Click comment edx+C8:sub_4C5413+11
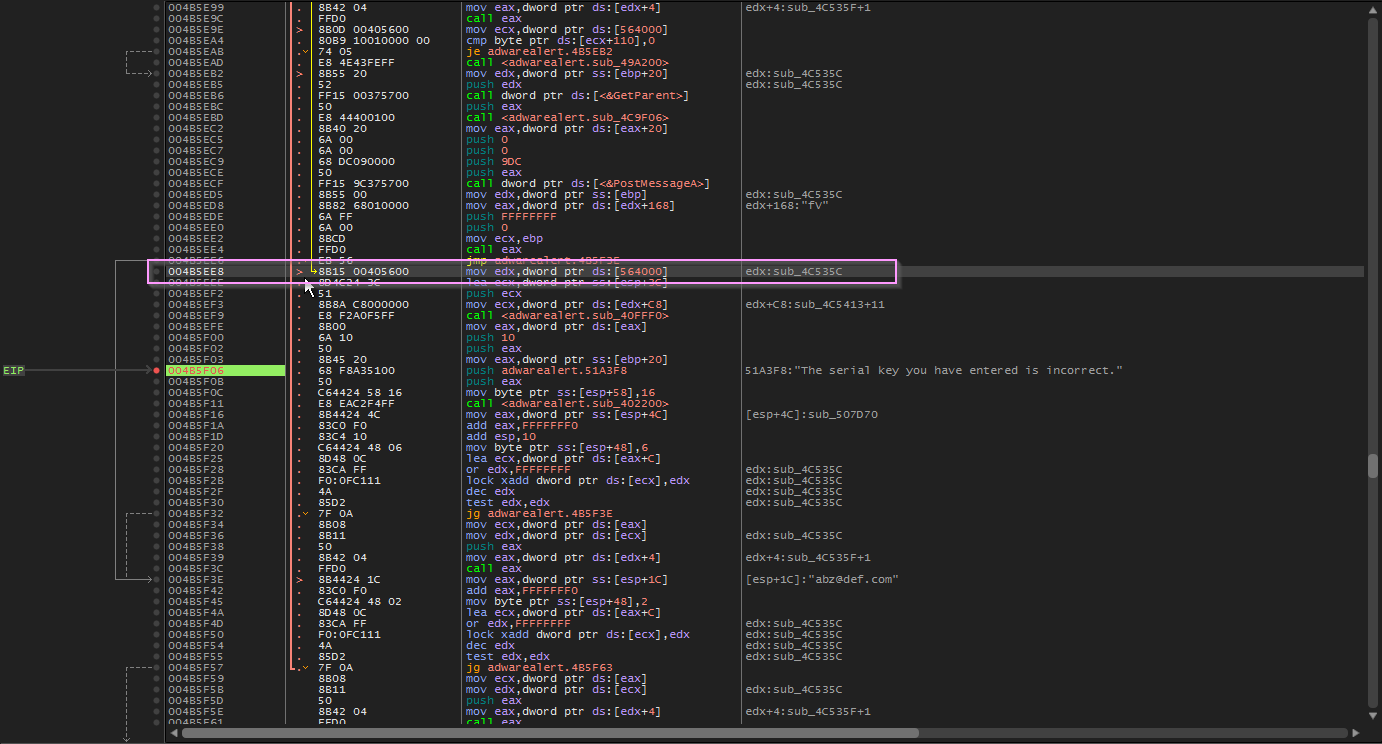This screenshot has height=744, width=1382. coord(815,304)
